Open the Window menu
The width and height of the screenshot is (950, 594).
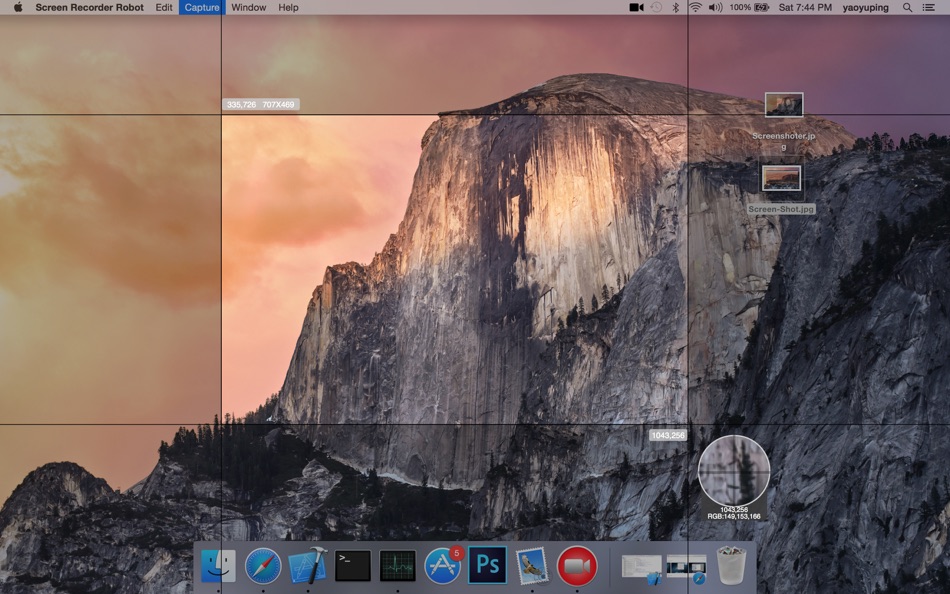click(248, 7)
